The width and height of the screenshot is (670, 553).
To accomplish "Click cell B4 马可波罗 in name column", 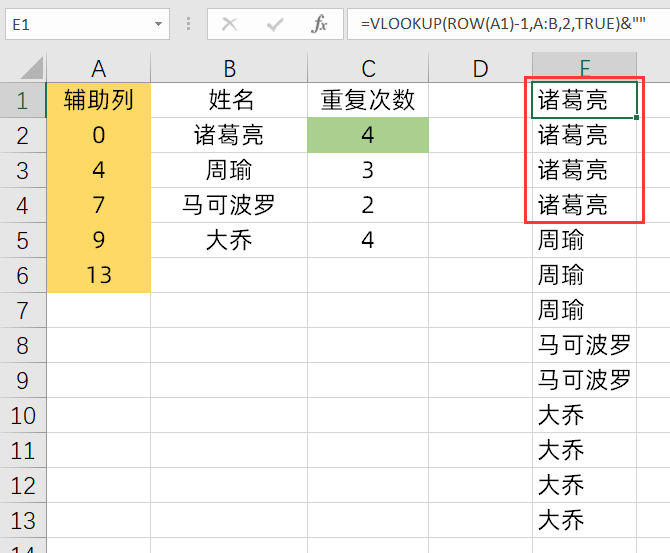I will coord(229,206).
